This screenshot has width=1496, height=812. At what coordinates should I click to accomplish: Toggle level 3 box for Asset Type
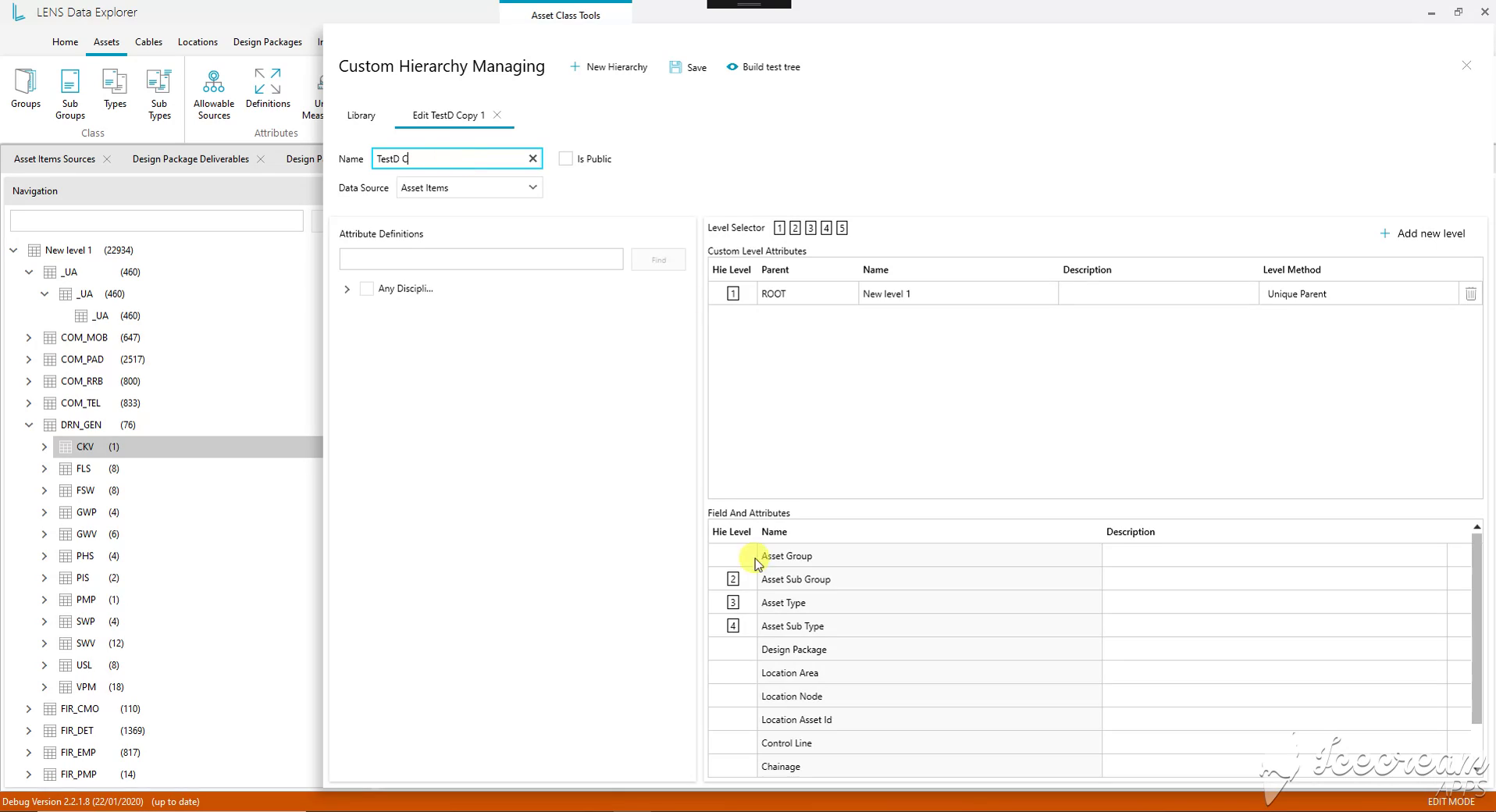click(732, 603)
